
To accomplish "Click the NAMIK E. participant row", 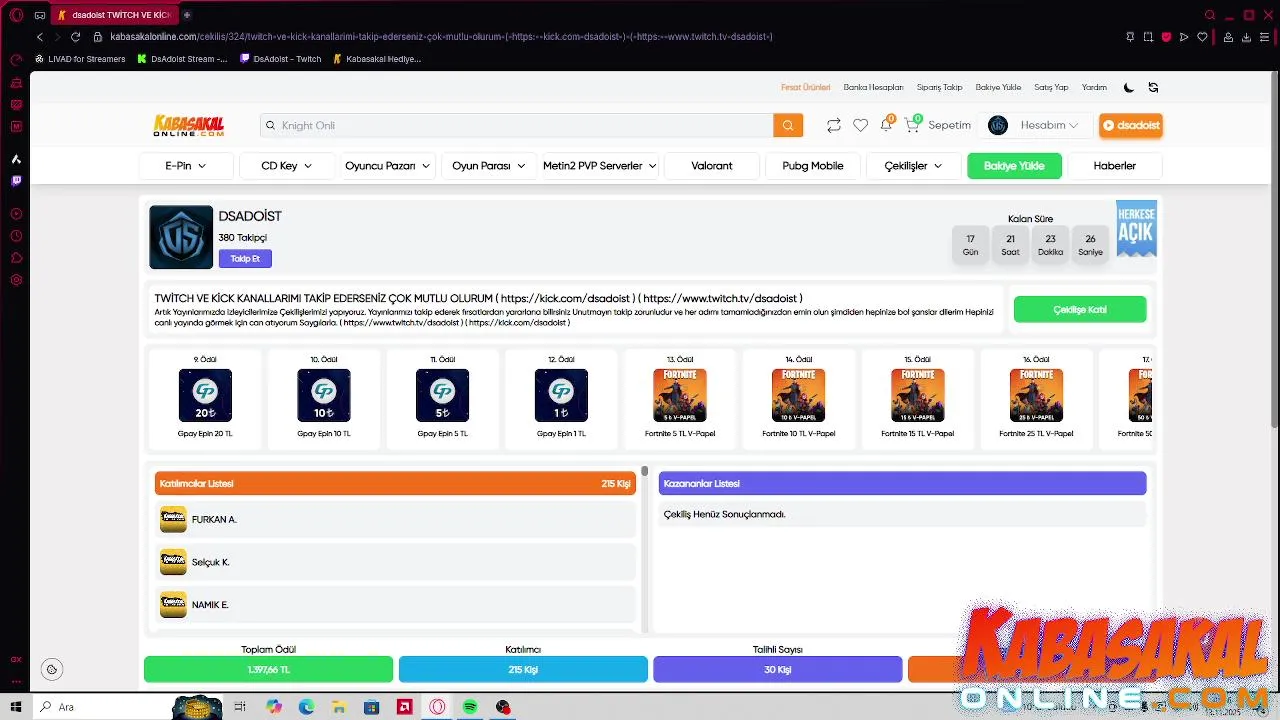I will pos(396,604).
